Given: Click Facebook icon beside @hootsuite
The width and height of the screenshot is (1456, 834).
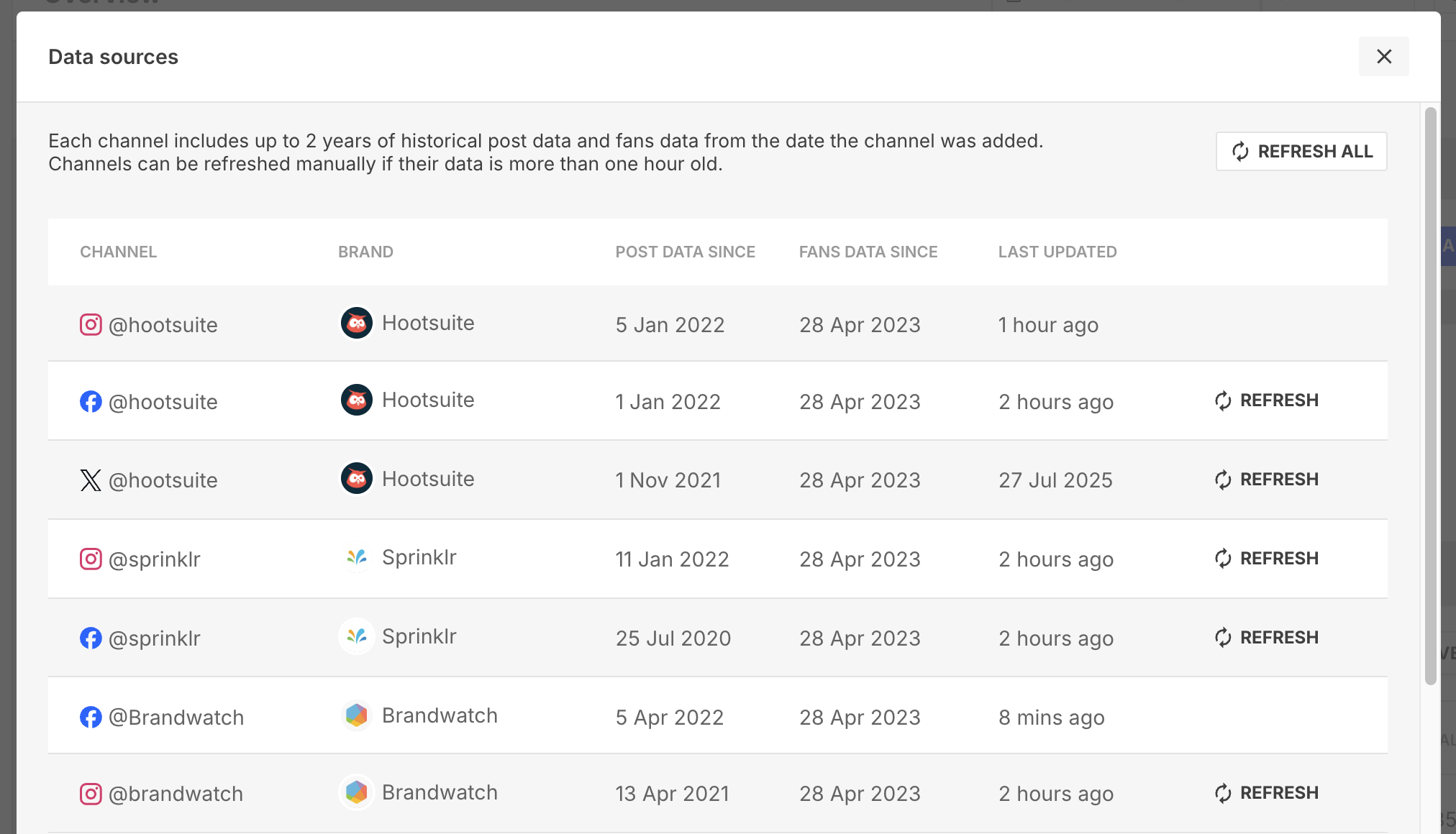Looking at the screenshot, I should tap(91, 401).
